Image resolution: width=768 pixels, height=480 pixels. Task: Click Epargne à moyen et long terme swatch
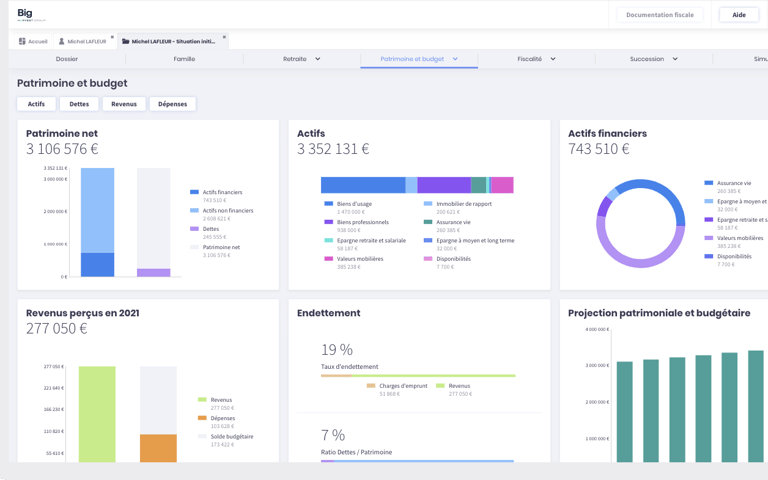428,240
